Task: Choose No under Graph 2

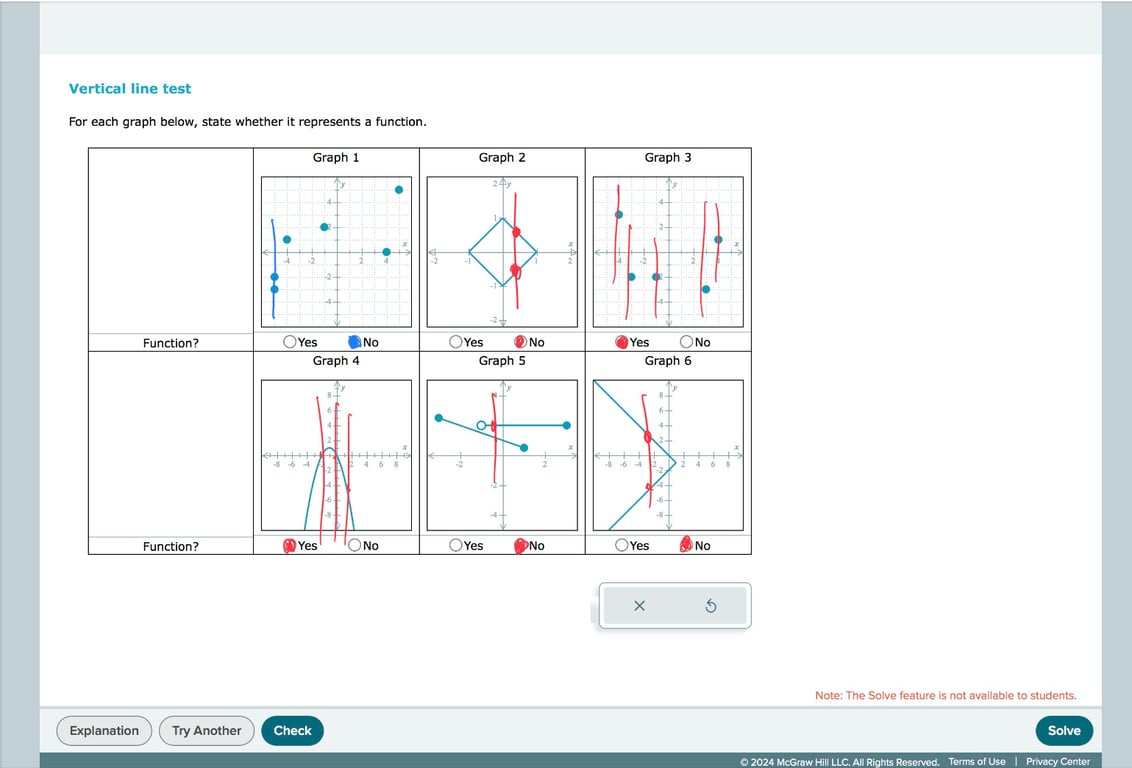Action: tap(521, 342)
